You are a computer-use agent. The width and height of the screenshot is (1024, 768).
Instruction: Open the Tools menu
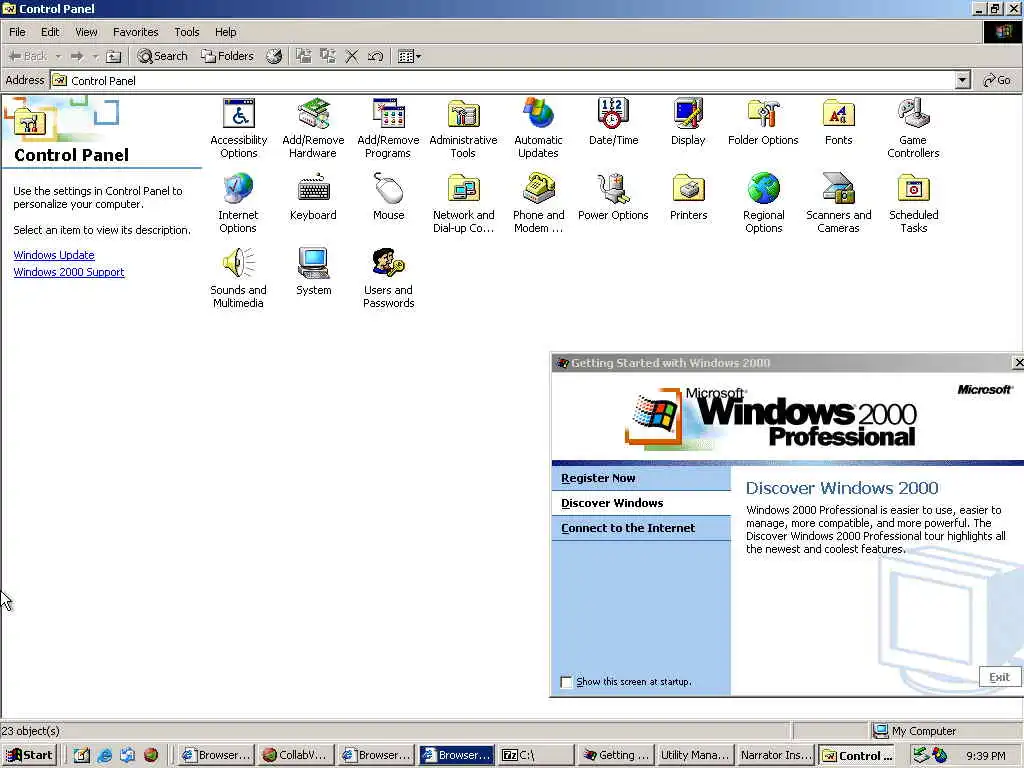click(187, 32)
